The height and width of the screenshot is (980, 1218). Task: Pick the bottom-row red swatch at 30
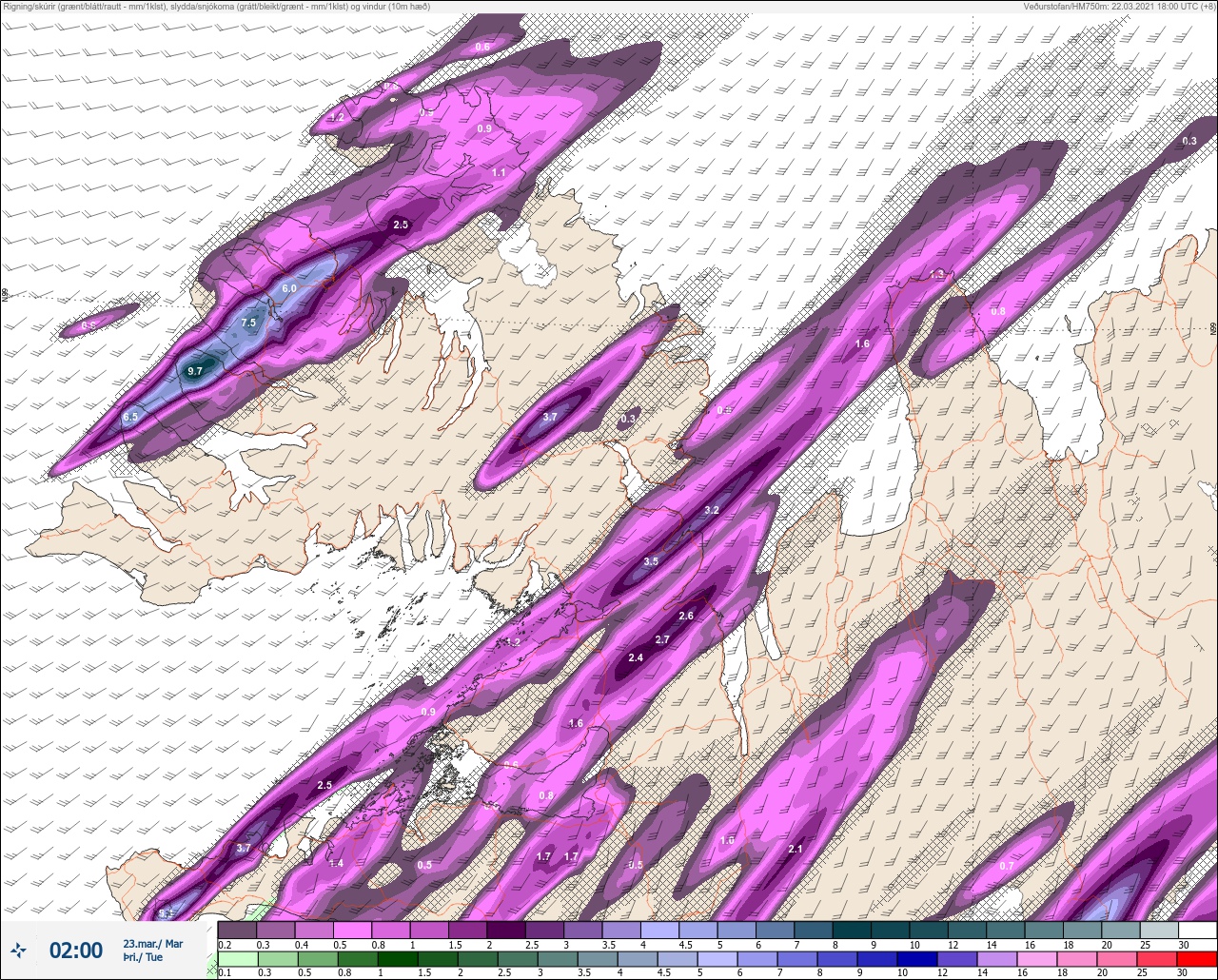1196,958
